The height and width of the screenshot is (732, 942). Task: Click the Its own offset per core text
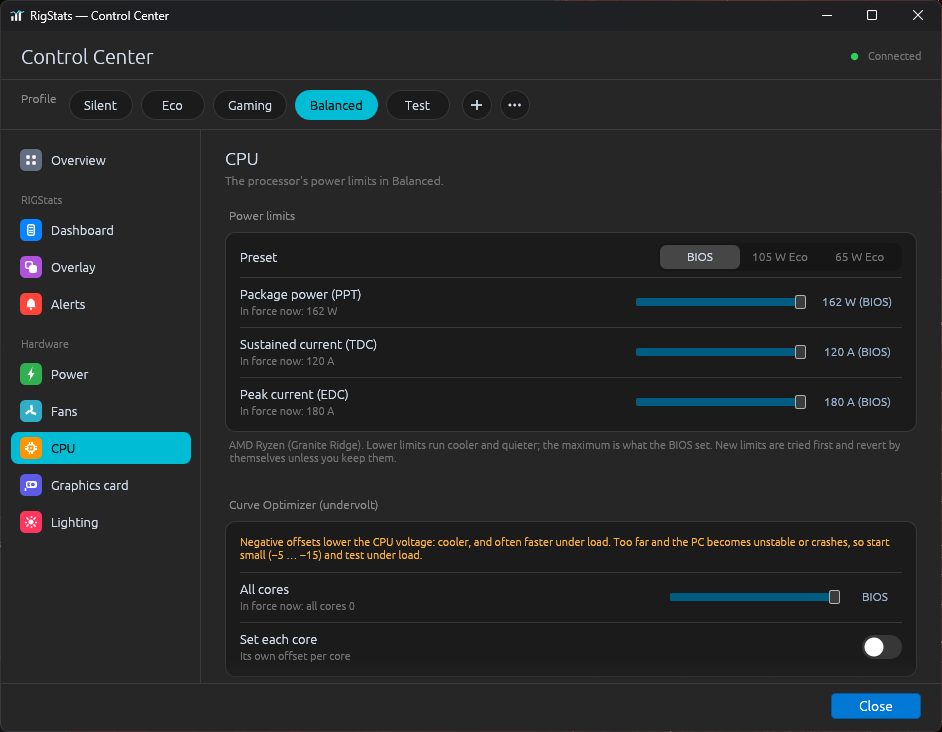point(295,656)
